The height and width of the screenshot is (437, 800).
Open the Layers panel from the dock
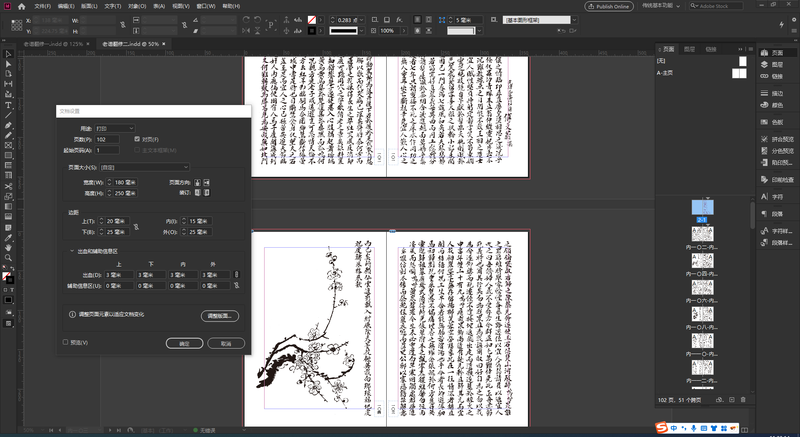point(770,64)
